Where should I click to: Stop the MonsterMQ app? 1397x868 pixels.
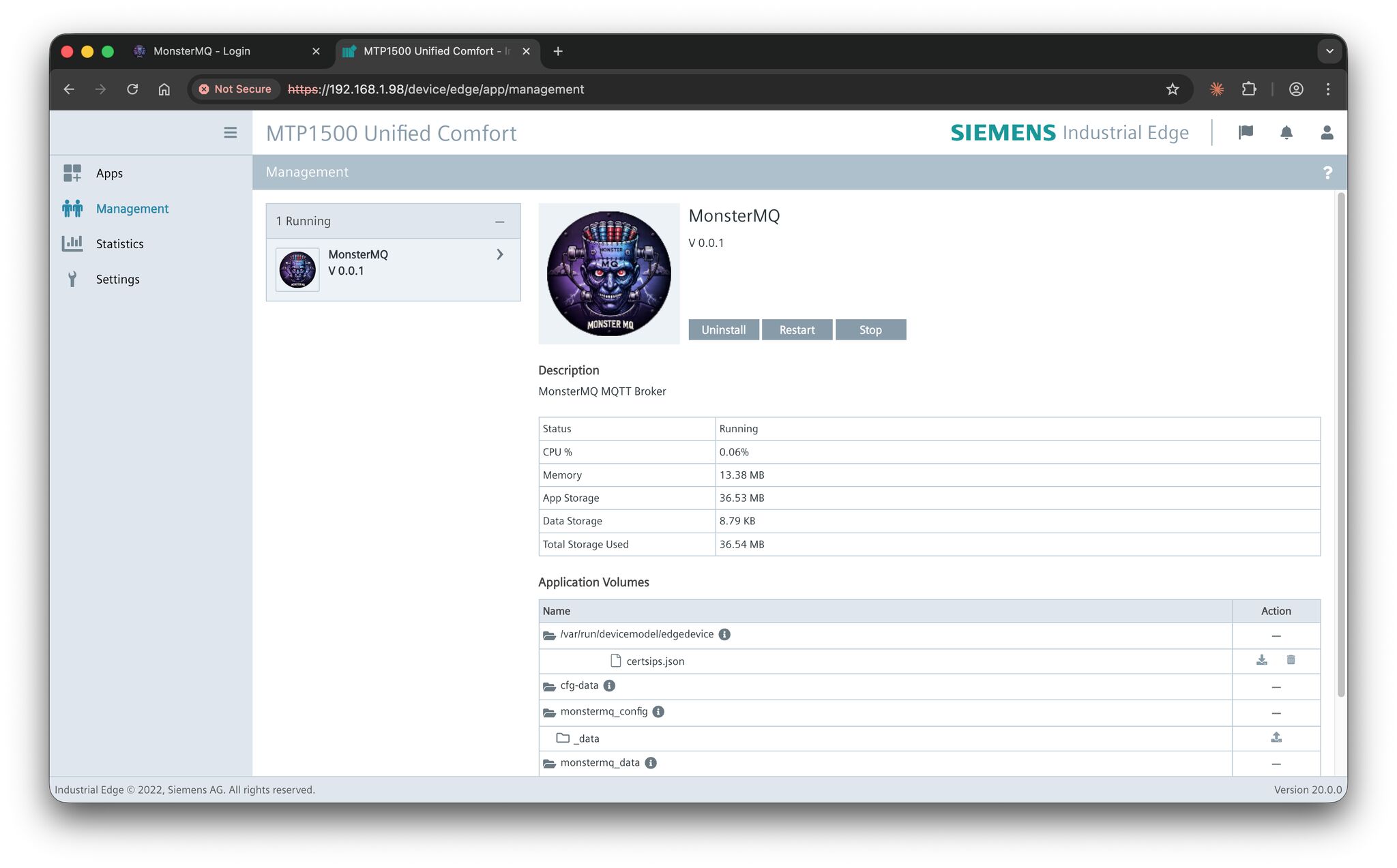[870, 330]
